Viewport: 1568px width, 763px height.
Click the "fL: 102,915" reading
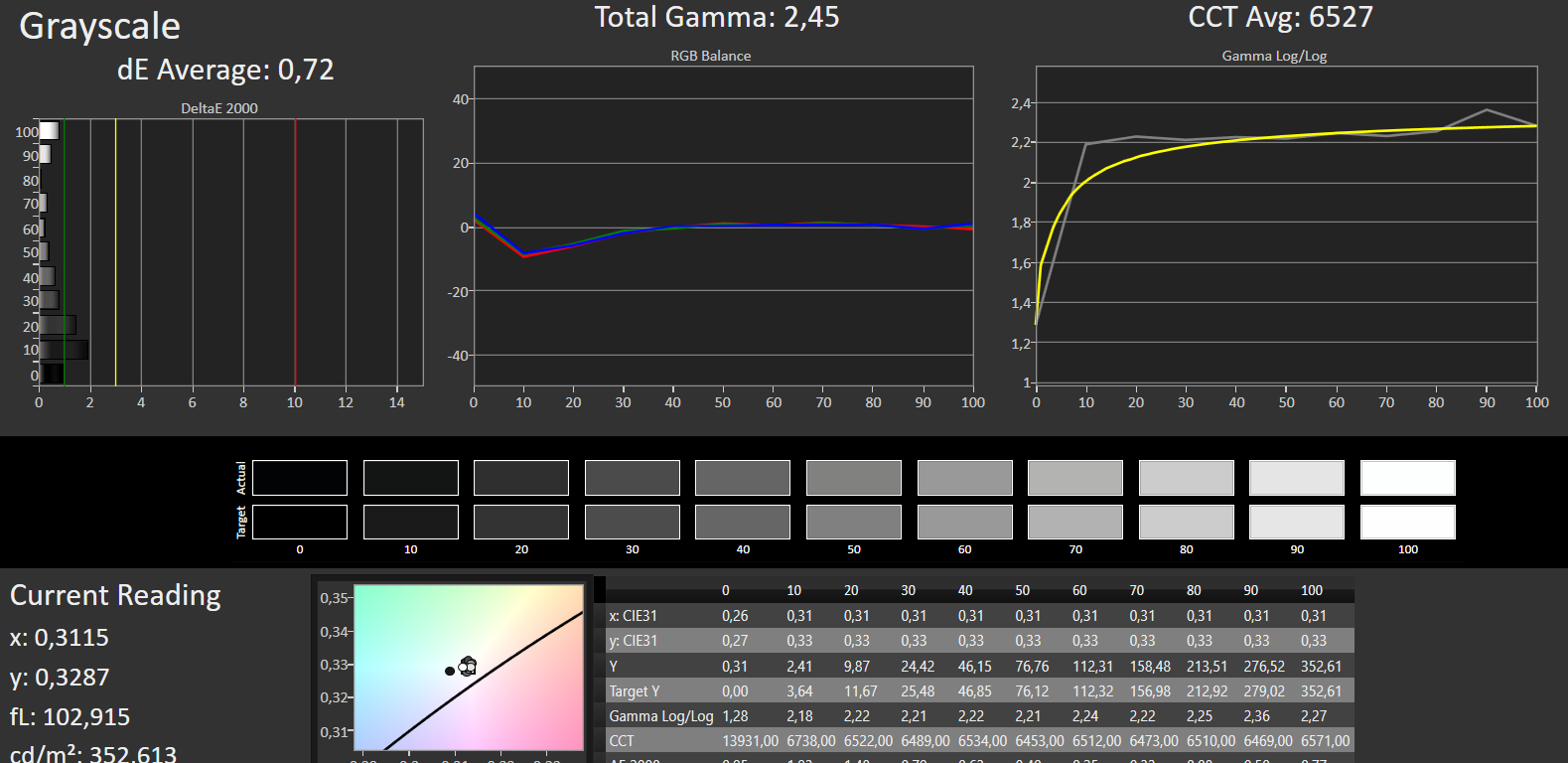pyautogui.click(x=70, y=717)
